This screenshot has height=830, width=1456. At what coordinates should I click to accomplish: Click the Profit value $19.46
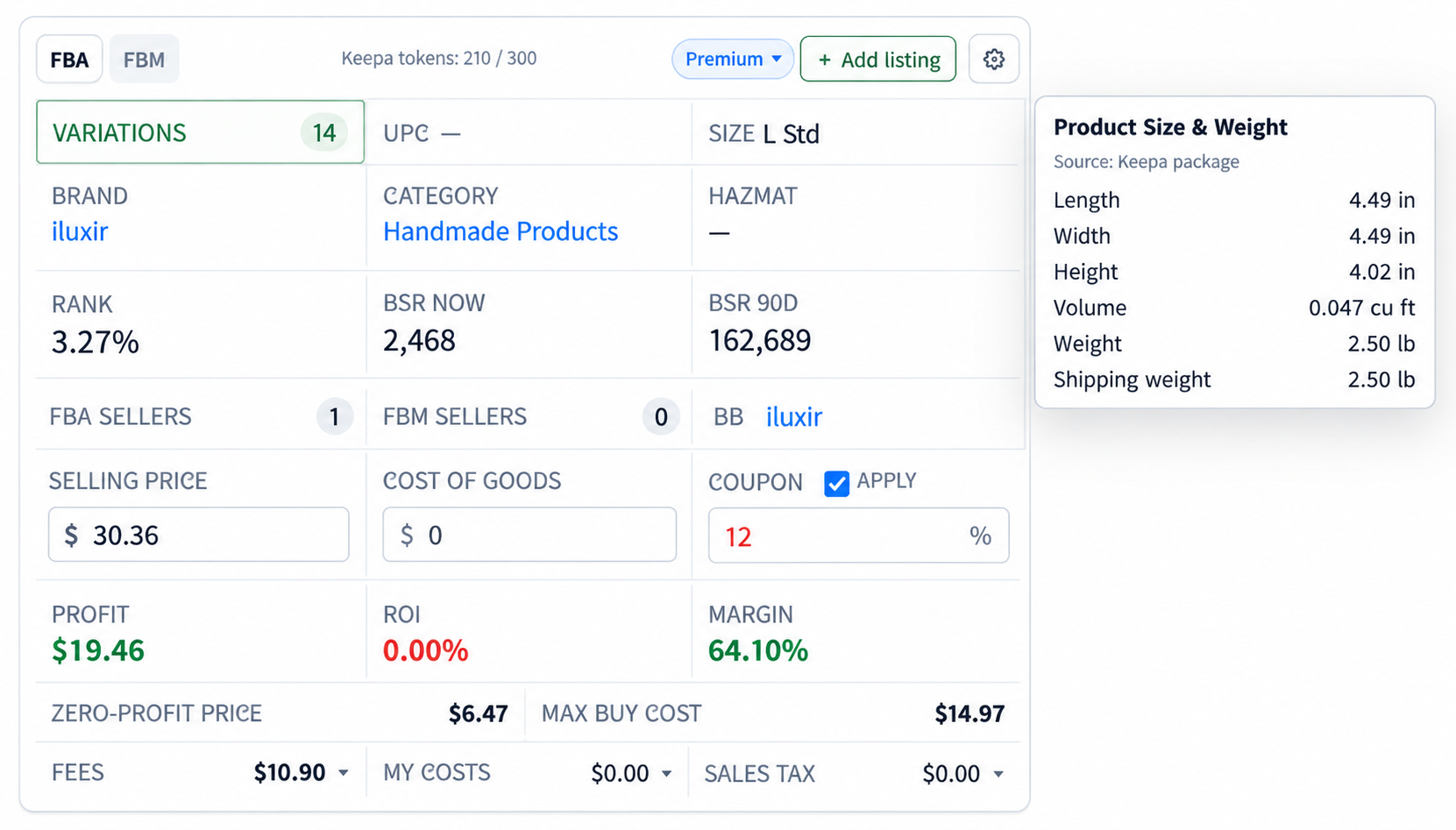coord(98,651)
